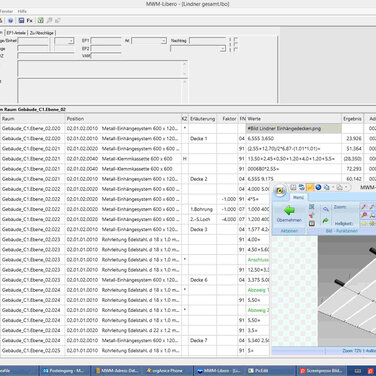Click the greyed binoculars search toolbar icon

tap(49, 21)
